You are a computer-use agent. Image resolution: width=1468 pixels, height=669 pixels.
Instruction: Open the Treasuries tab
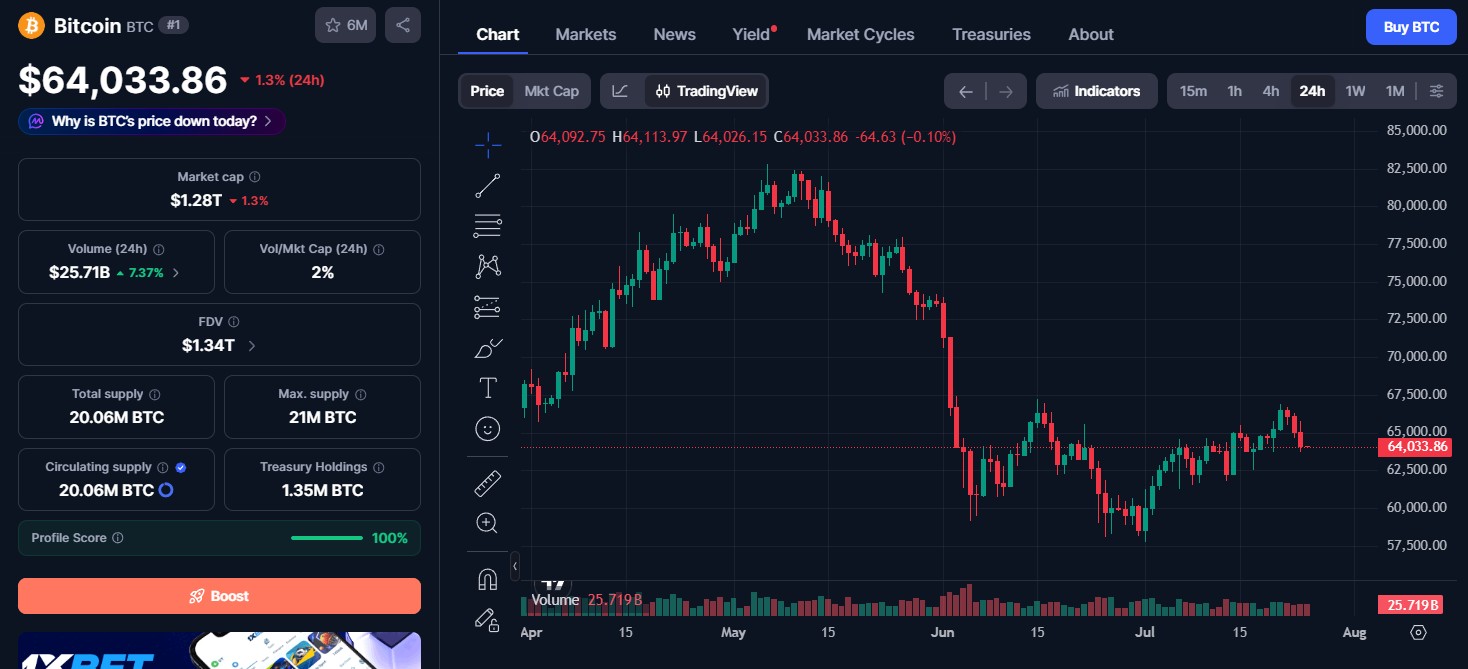point(991,34)
